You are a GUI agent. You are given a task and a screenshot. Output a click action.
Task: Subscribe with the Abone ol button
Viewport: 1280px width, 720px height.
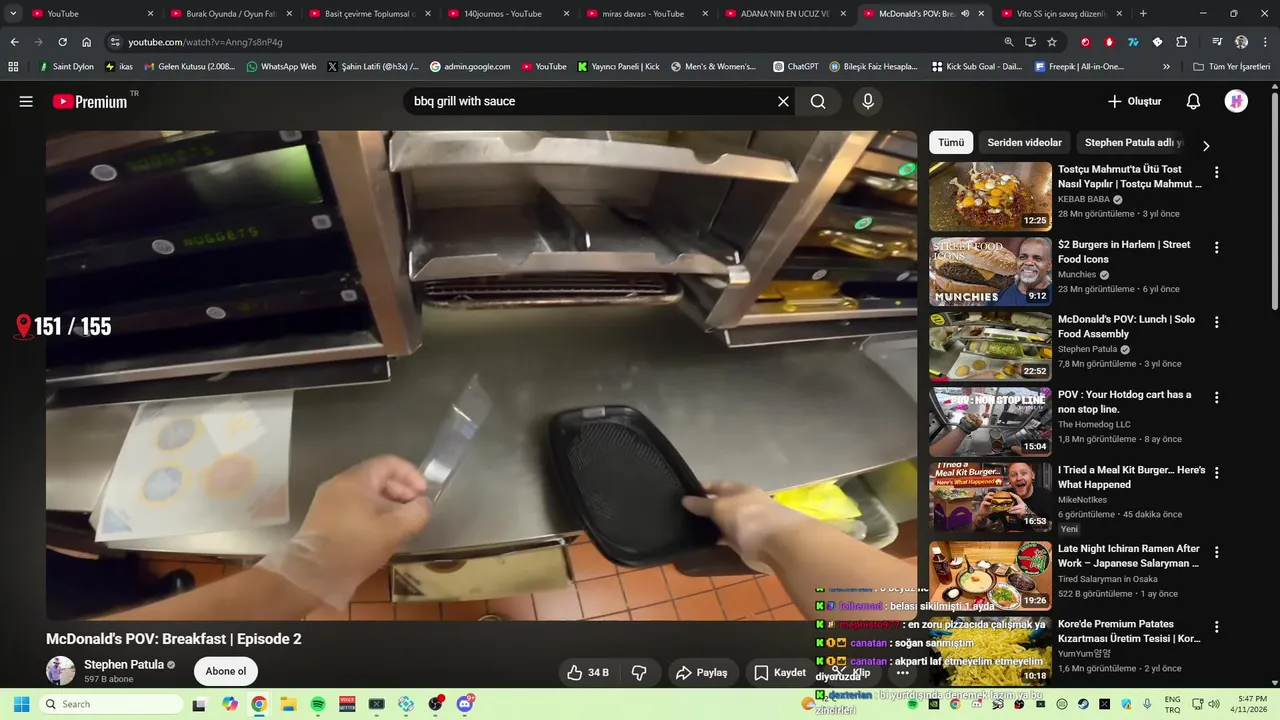pyautogui.click(x=225, y=671)
